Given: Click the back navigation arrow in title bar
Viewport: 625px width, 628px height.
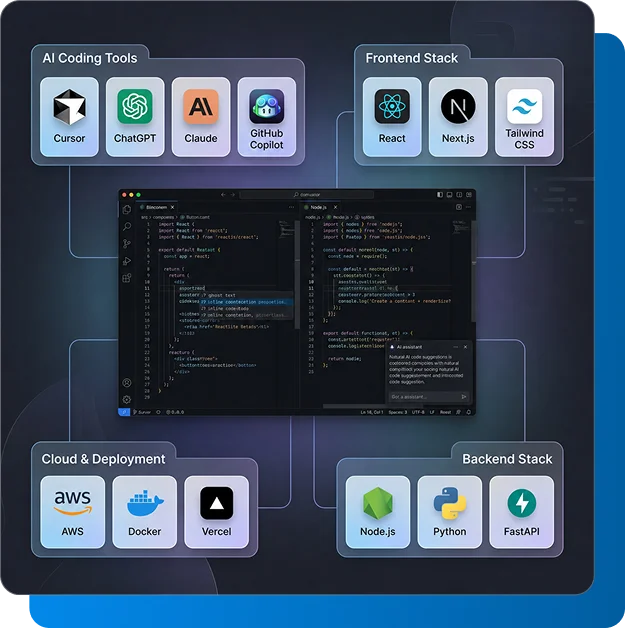Looking at the screenshot, I should pyautogui.click(x=223, y=195).
